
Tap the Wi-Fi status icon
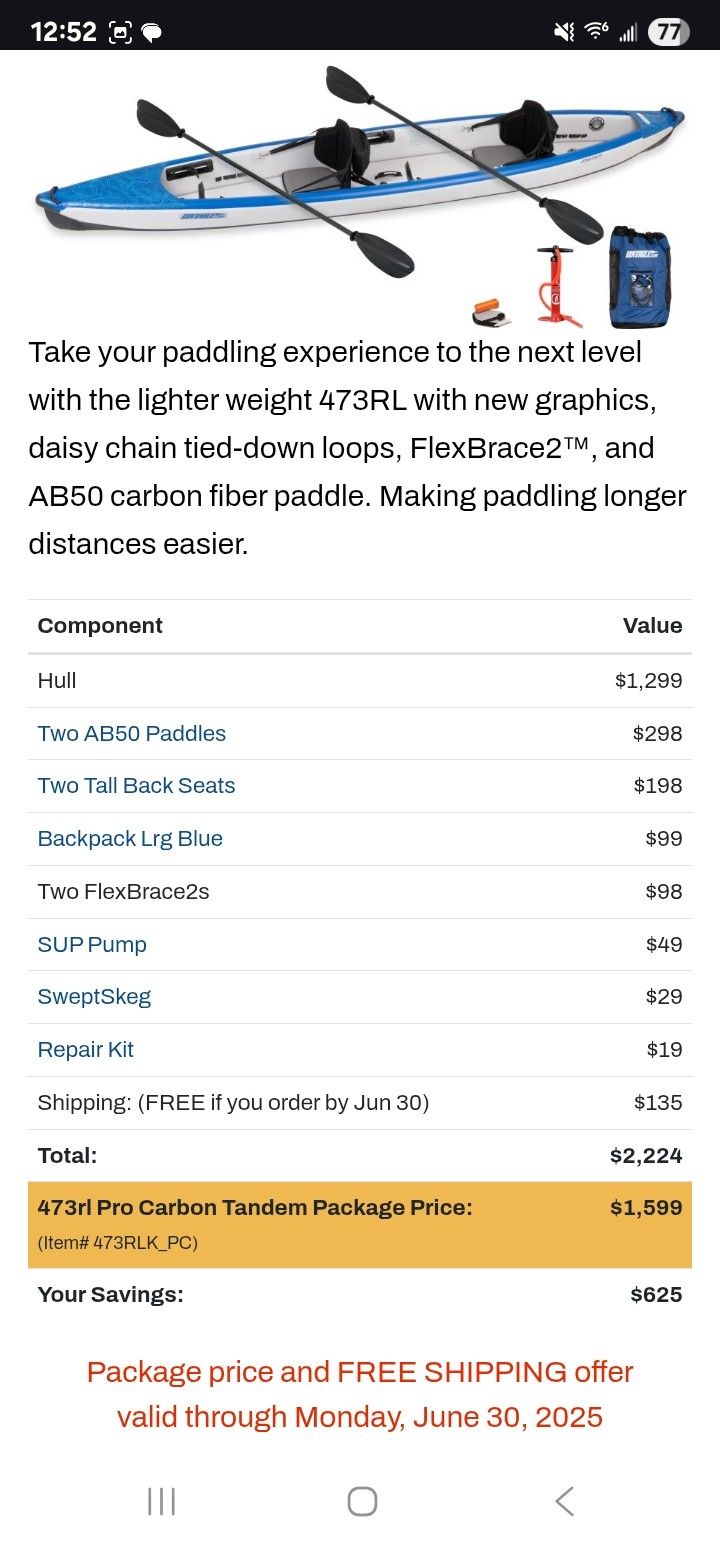point(597,32)
